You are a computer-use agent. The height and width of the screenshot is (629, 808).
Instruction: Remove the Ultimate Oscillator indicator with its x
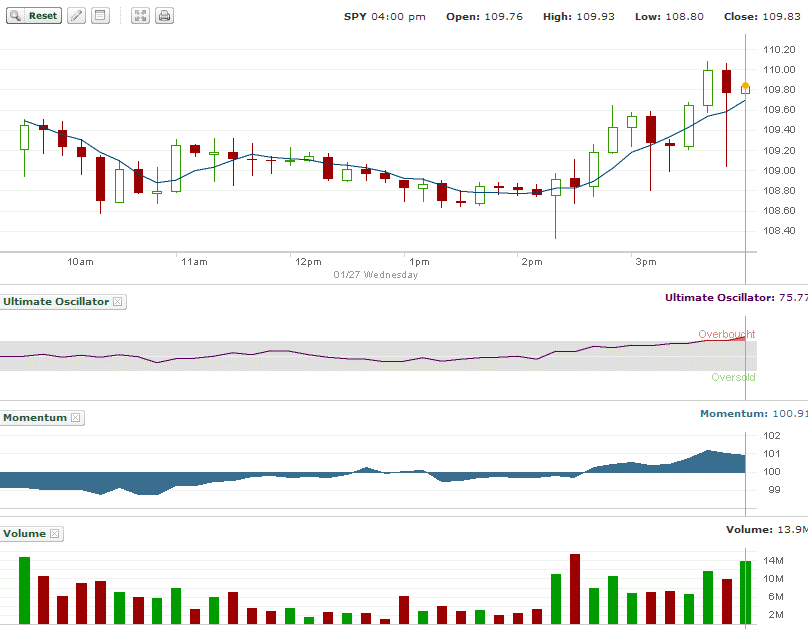pos(117,302)
